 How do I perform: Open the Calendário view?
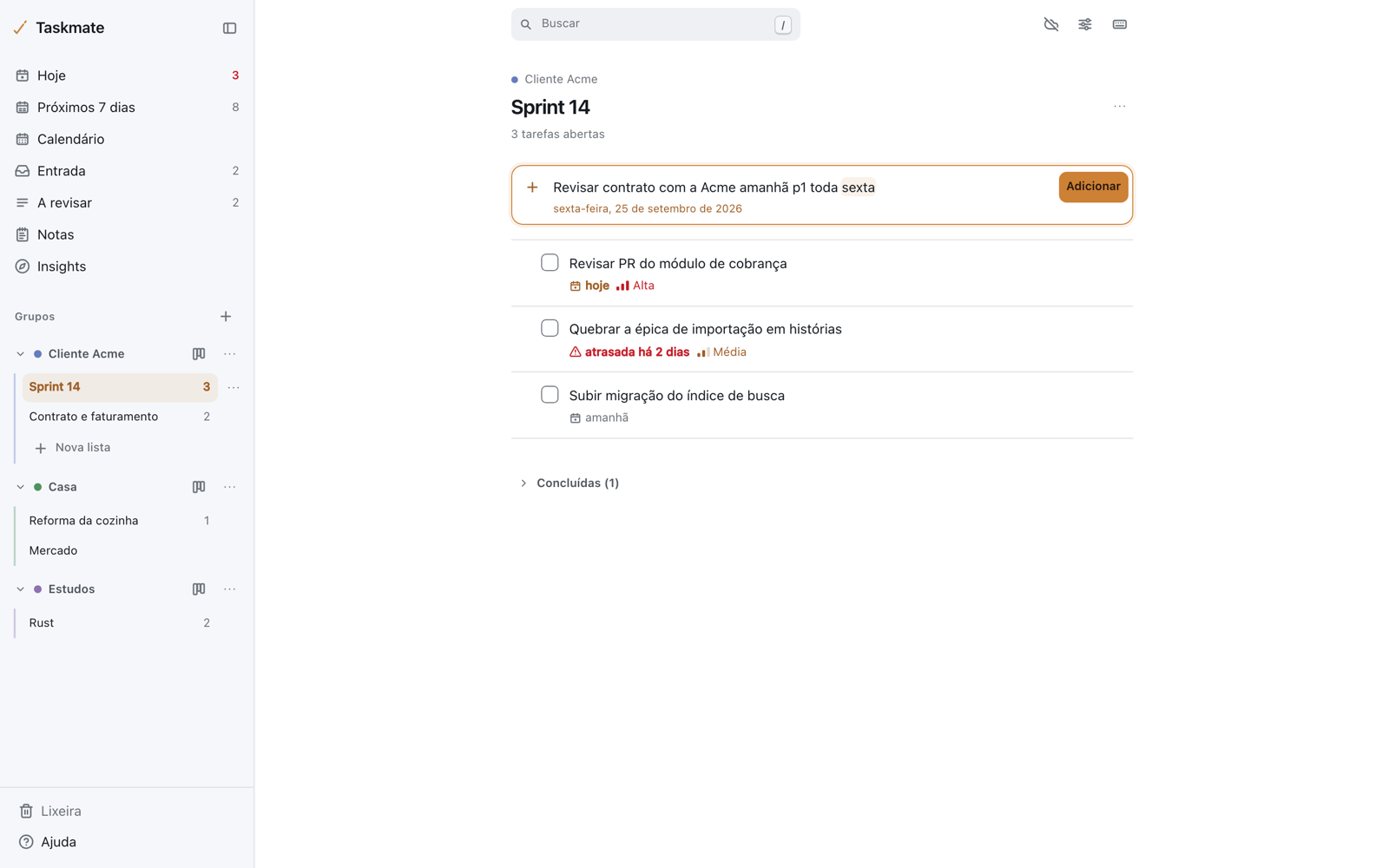coord(127,140)
